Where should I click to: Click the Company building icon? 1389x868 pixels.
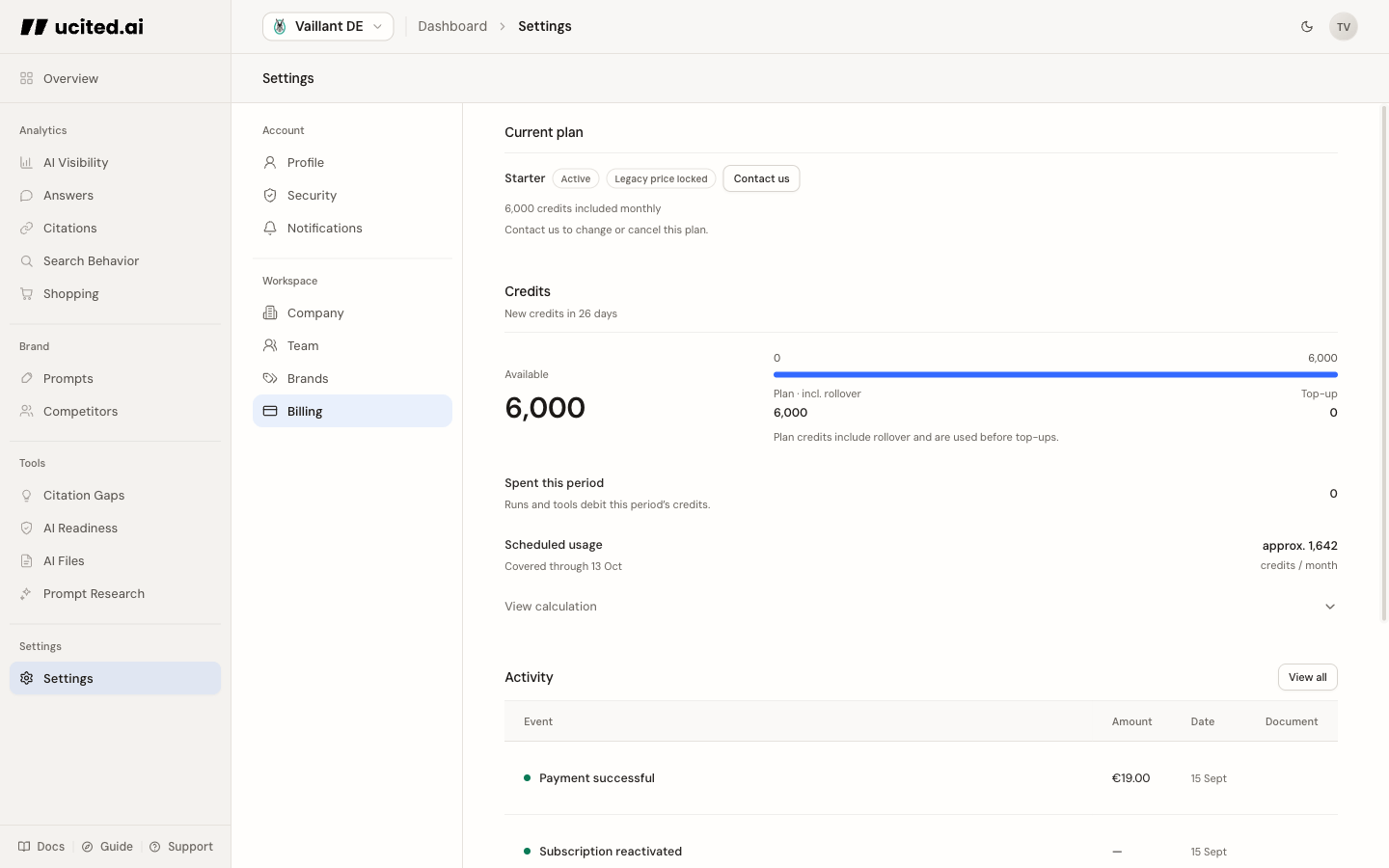click(270, 312)
